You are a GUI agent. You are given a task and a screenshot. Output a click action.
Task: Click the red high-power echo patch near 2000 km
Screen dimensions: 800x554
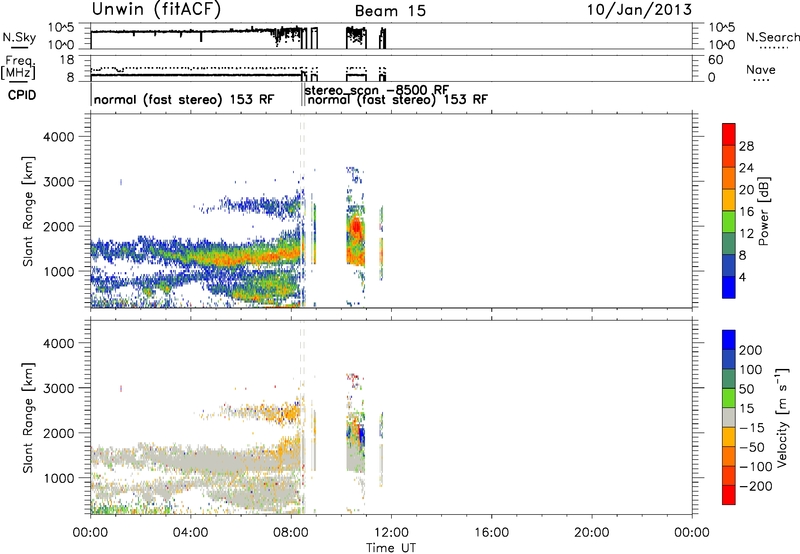pos(356,226)
